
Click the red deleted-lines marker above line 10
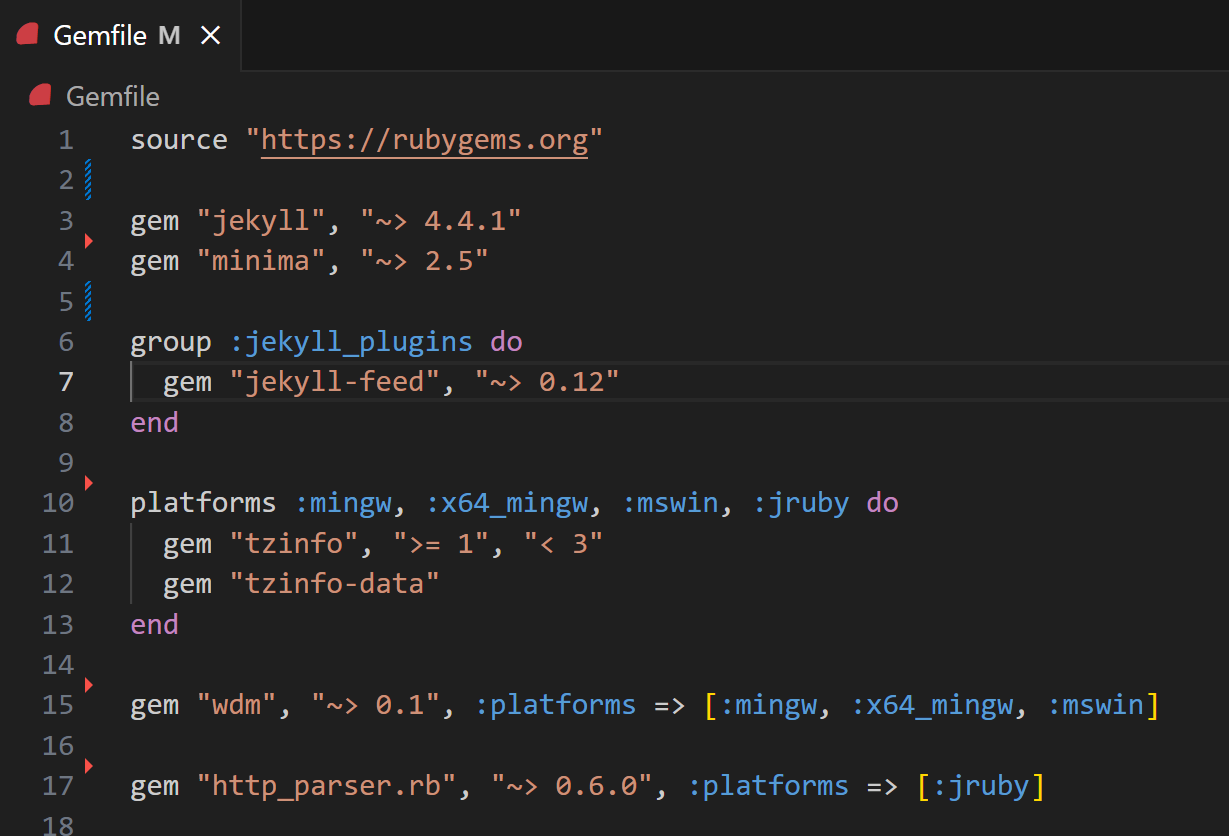click(x=88, y=483)
